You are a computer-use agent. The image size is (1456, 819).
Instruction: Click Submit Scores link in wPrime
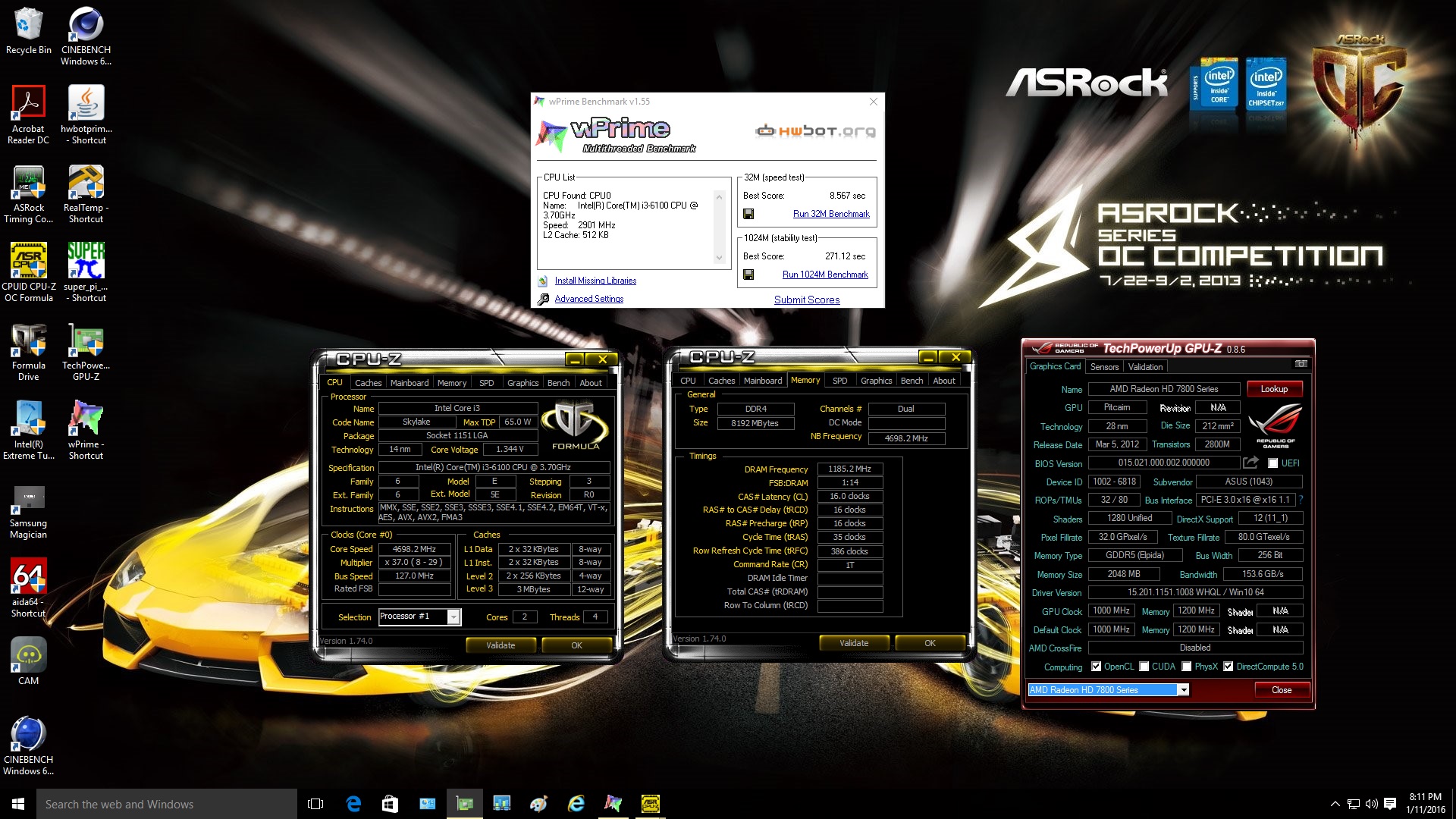pyautogui.click(x=807, y=300)
